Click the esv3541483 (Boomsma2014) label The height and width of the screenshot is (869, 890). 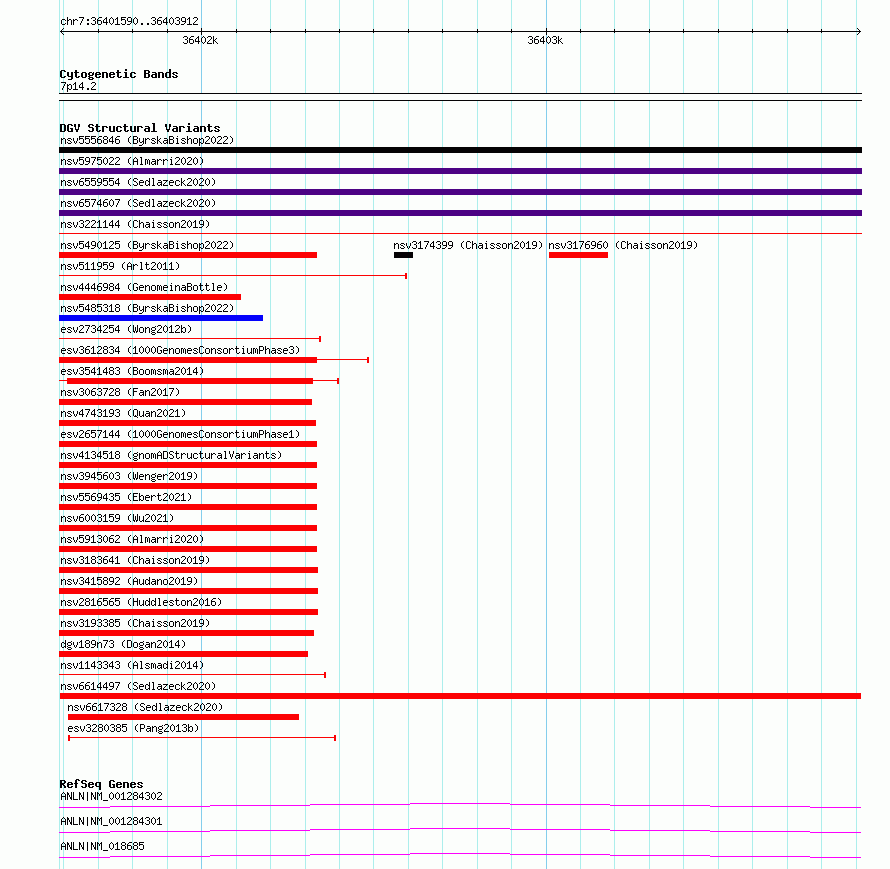(132, 371)
